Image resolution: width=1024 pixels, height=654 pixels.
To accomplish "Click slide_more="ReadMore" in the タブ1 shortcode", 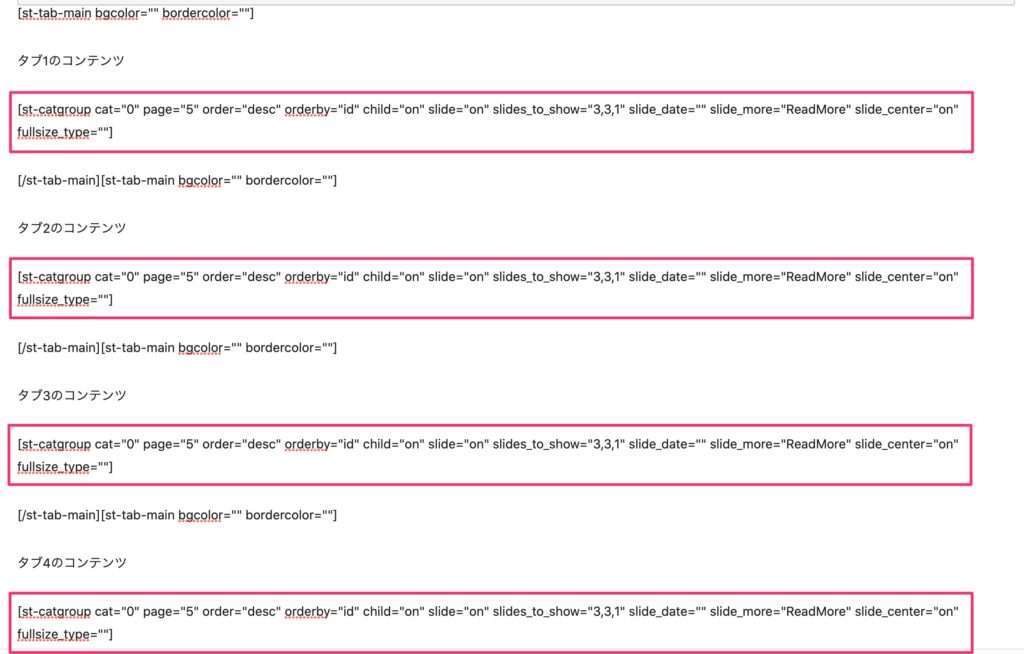I will pyautogui.click(x=780, y=109).
